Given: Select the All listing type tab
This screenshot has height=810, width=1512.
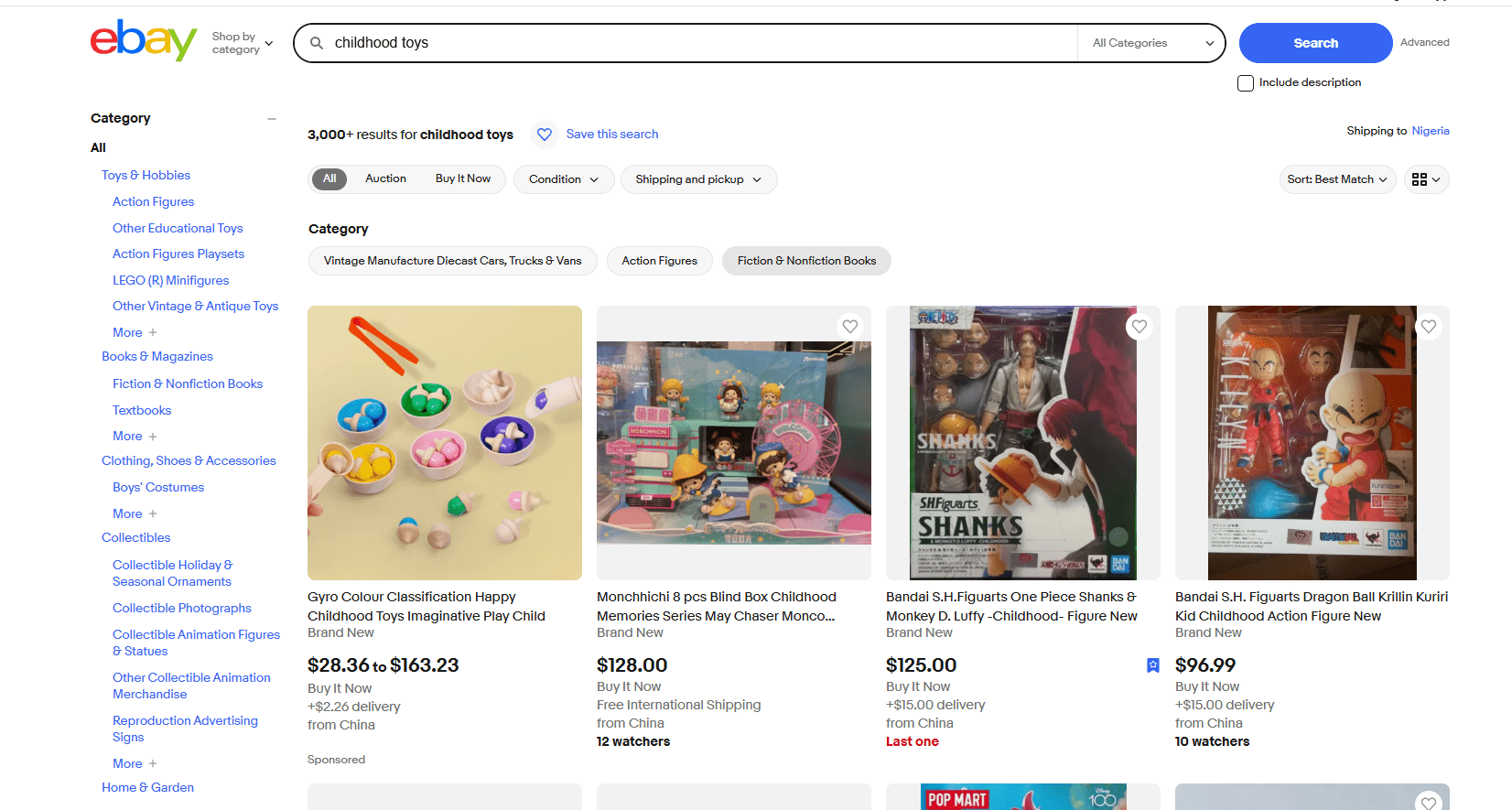Looking at the screenshot, I should point(329,178).
